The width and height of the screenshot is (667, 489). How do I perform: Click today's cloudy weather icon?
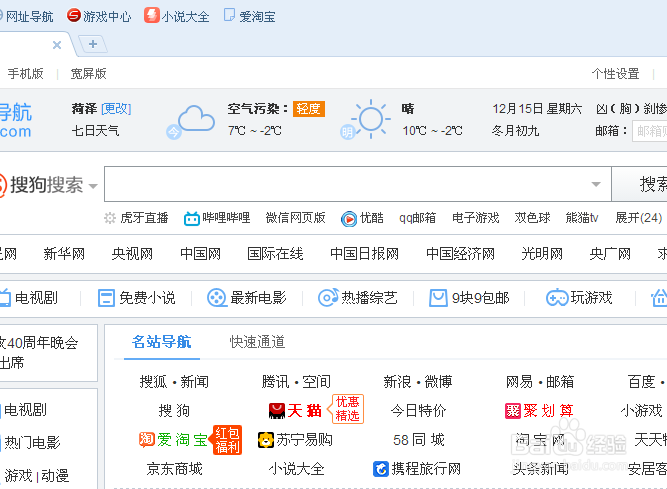point(196,118)
